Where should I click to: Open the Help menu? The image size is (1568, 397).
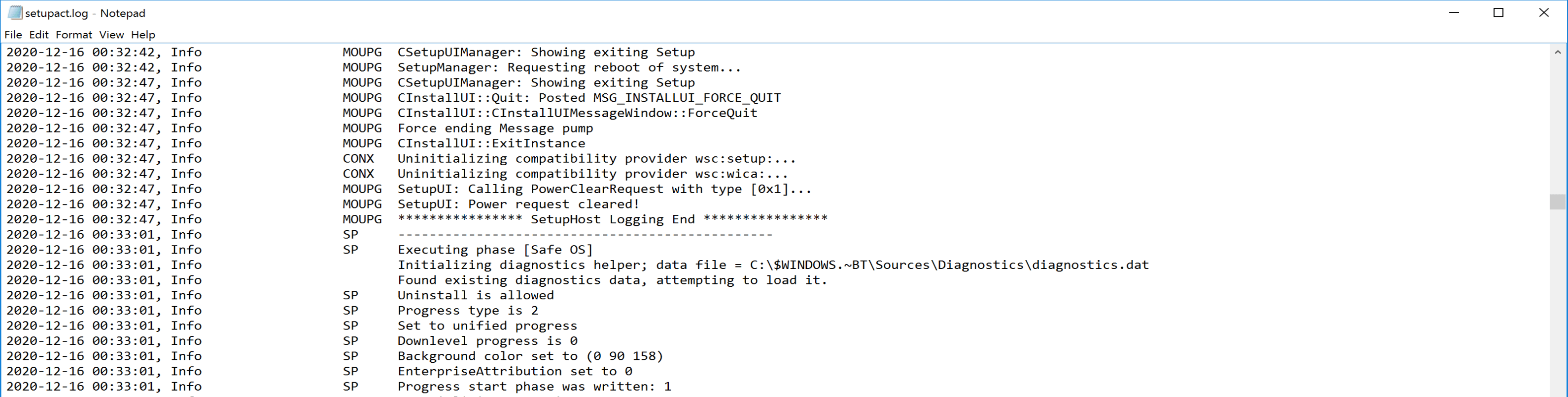143,35
